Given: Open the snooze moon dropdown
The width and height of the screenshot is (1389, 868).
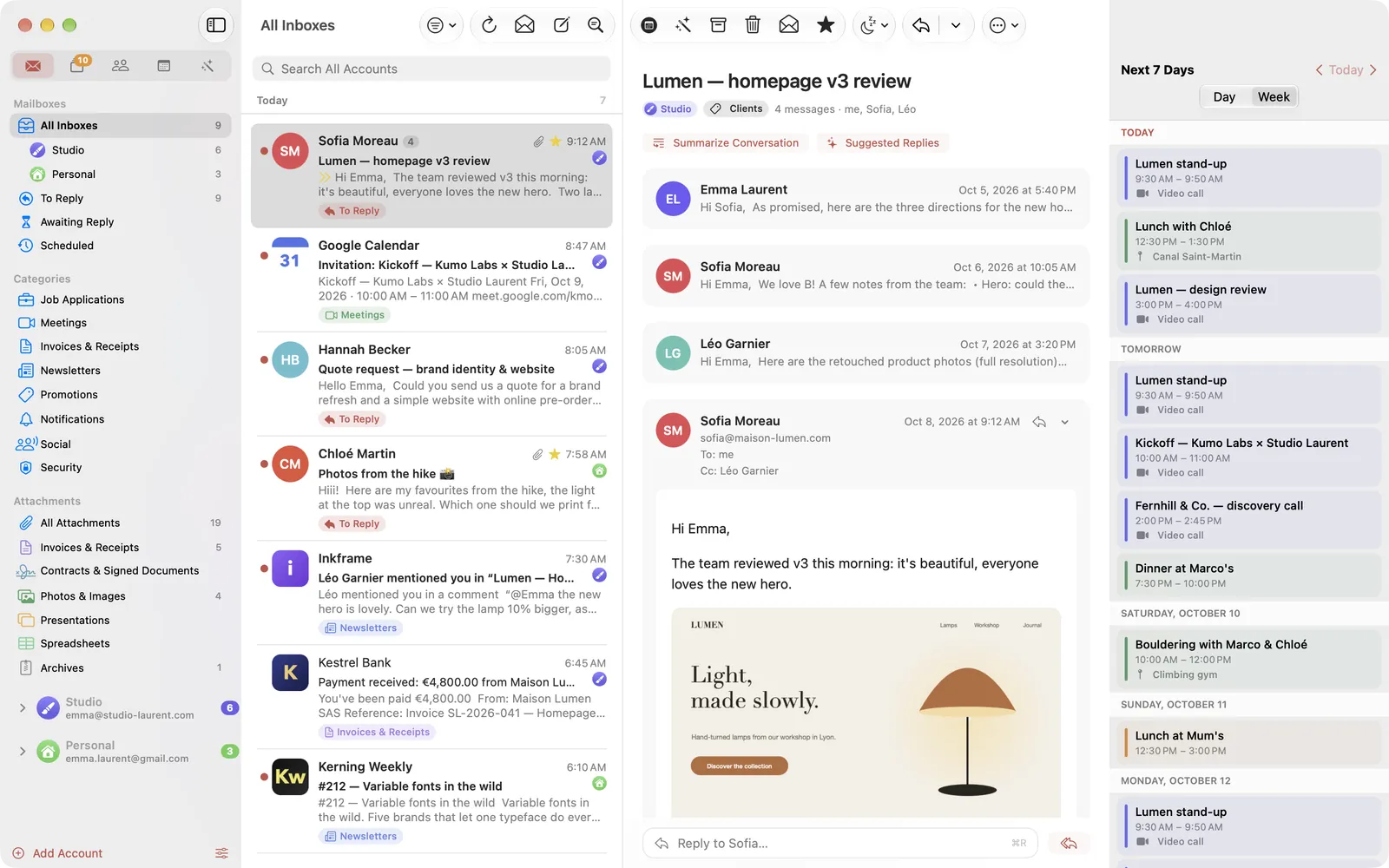Looking at the screenshot, I should (873, 25).
